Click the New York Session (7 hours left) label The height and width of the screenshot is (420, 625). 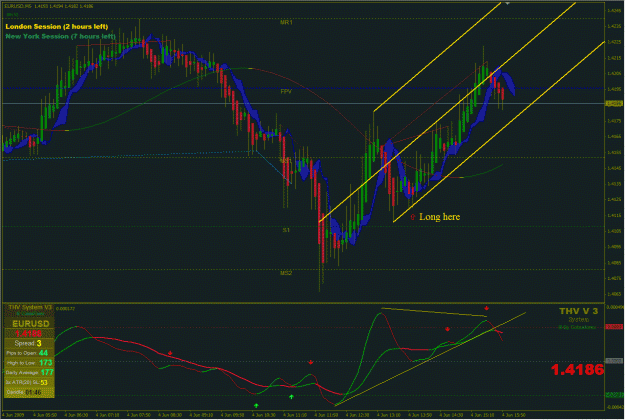pos(61,36)
